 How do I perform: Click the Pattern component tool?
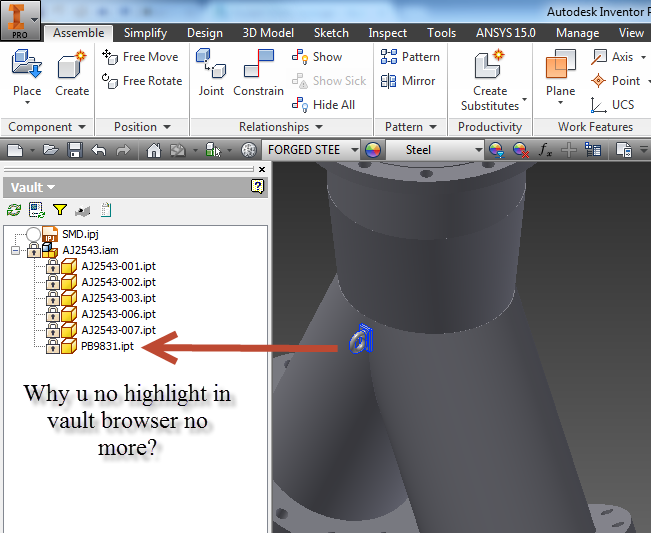[410, 57]
